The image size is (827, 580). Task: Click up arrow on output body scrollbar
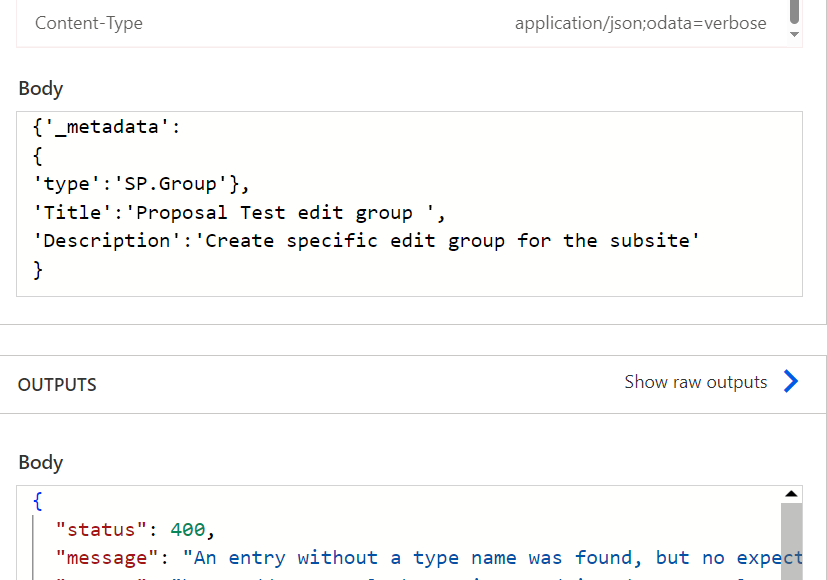(791, 494)
